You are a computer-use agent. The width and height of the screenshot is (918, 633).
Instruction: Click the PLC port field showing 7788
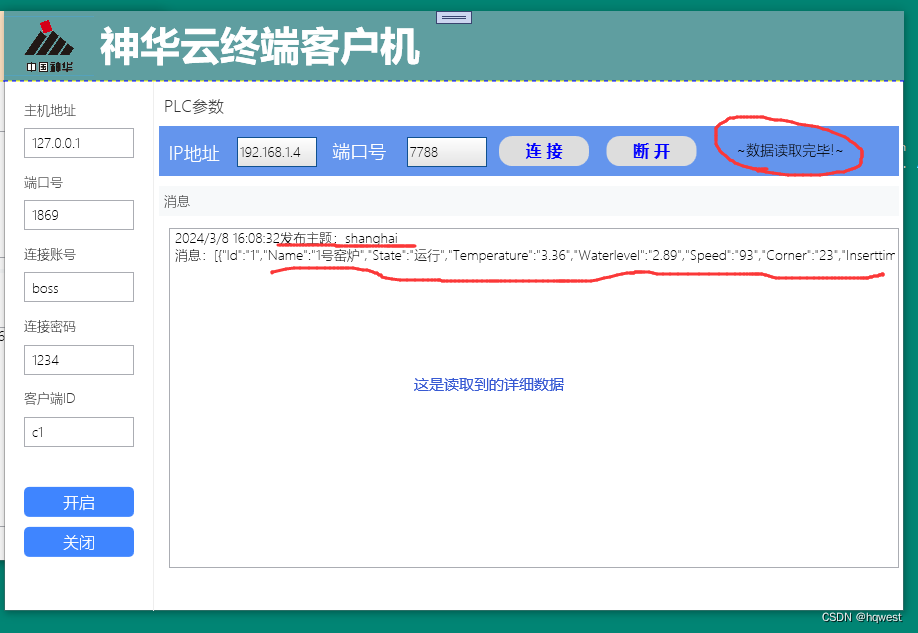point(447,152)
